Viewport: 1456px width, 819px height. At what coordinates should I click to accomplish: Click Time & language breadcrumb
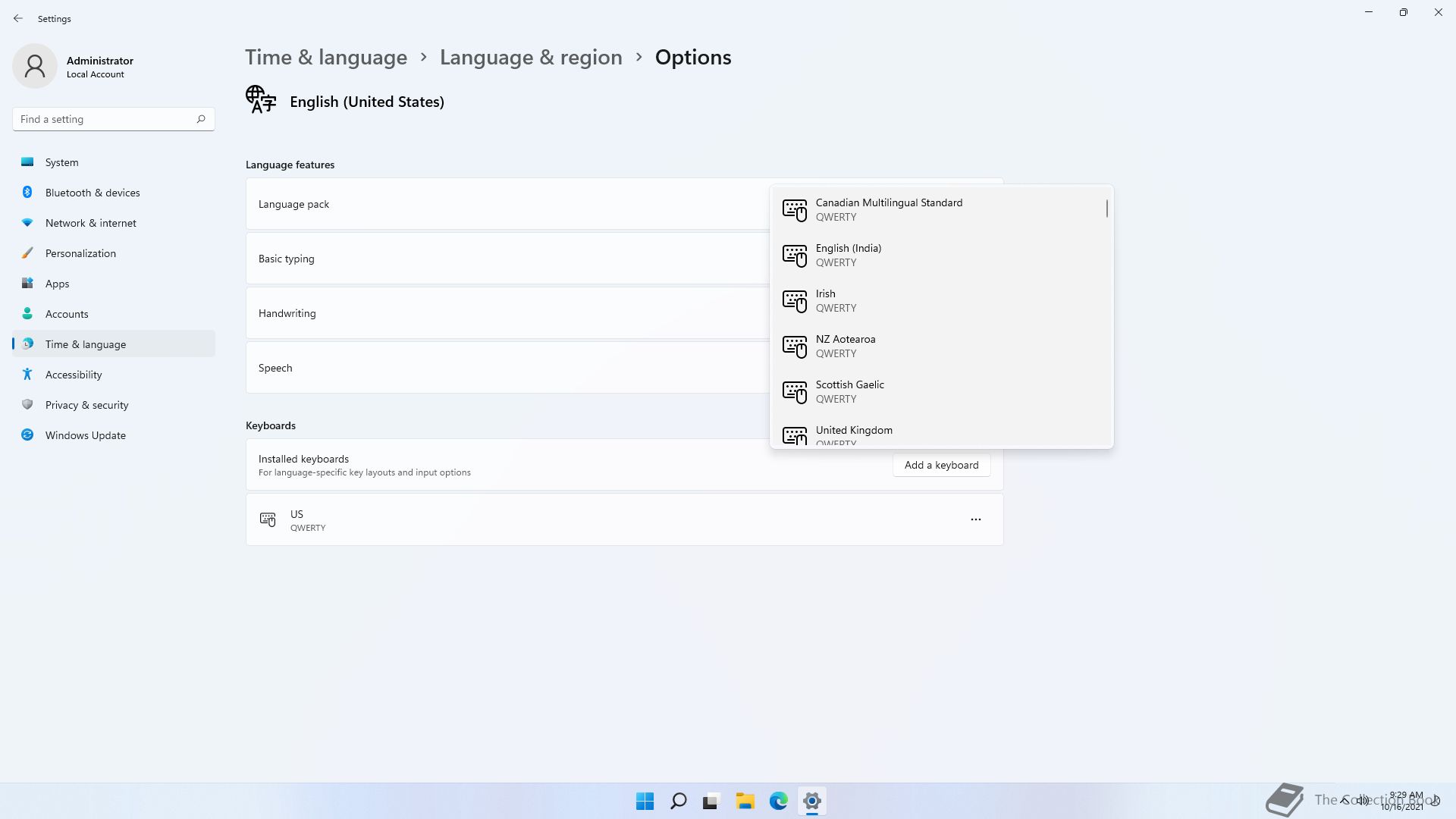point(326,58)
